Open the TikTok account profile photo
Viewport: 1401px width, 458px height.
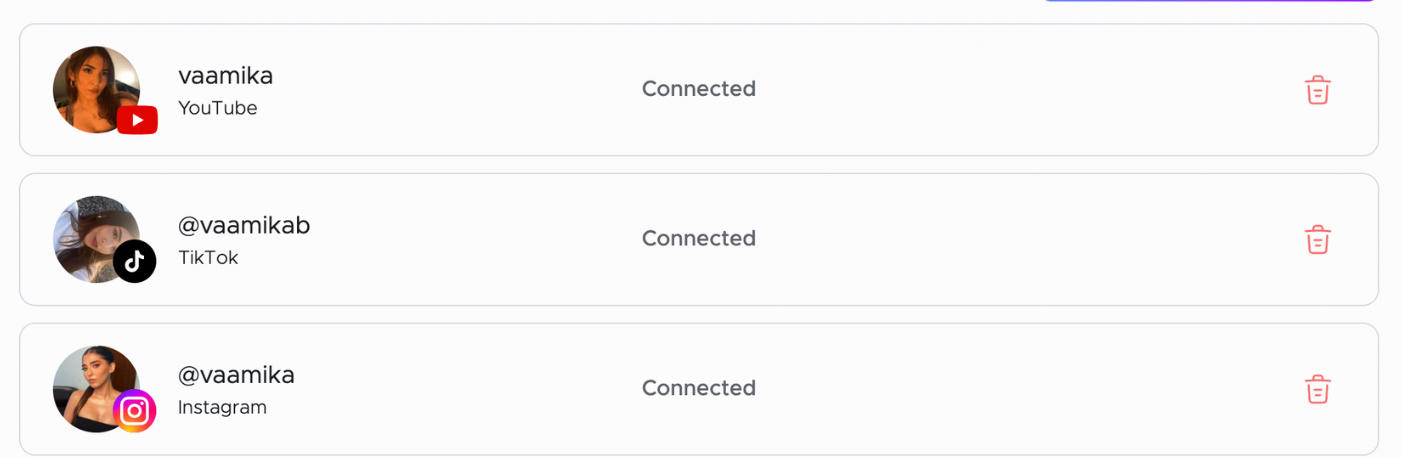point(96,239)
